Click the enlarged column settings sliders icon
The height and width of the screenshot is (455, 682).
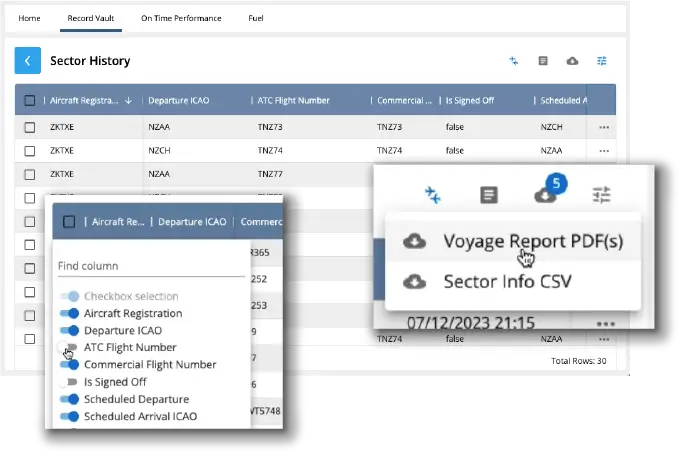601,195
